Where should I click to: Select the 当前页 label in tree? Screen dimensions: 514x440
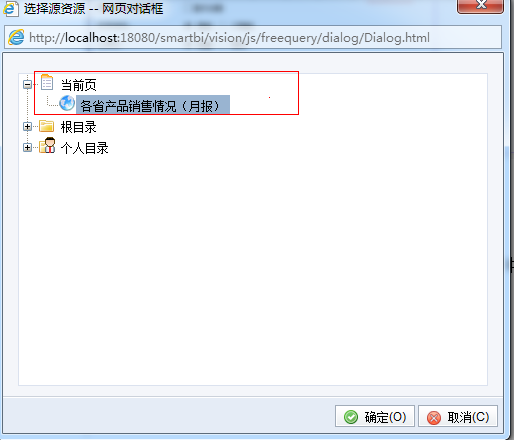click(79, 85)
